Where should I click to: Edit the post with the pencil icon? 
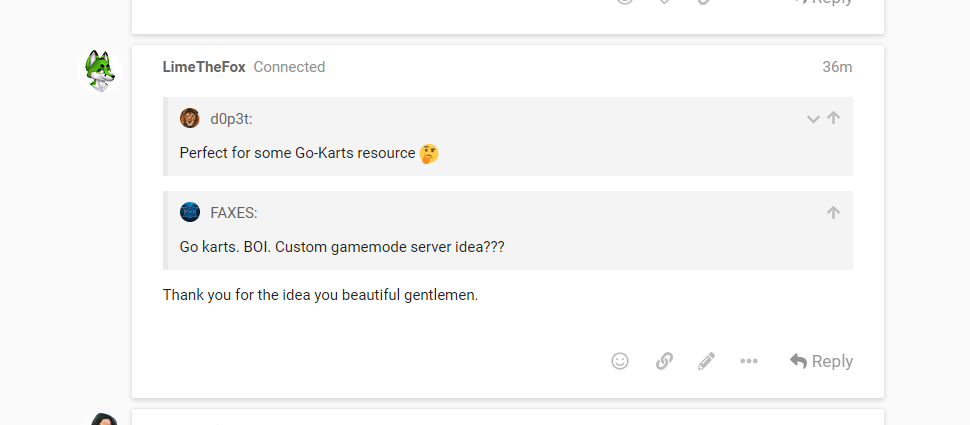707,361
